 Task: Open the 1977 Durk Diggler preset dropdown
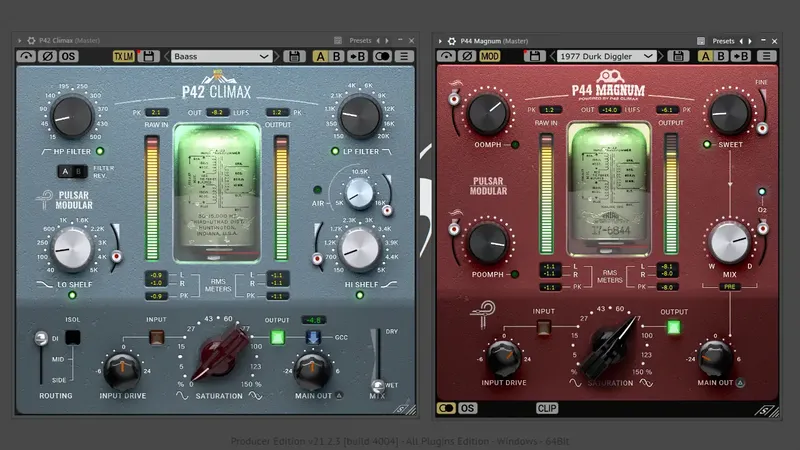606,56
